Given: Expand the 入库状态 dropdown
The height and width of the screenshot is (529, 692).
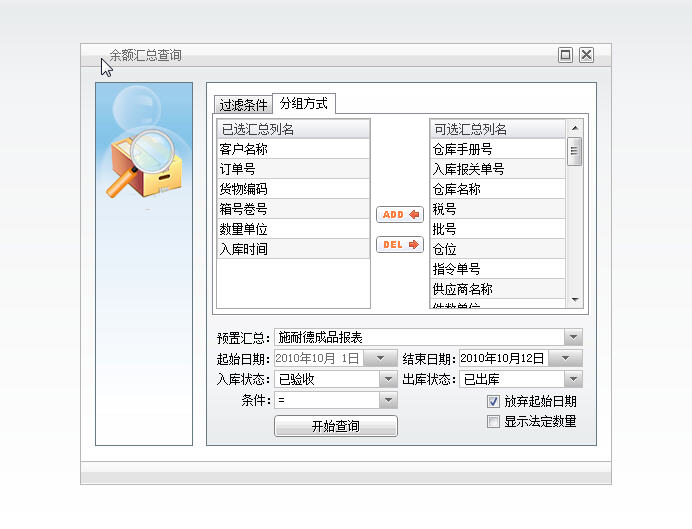Looking at the screenshot, I should (x=388, y=380).
